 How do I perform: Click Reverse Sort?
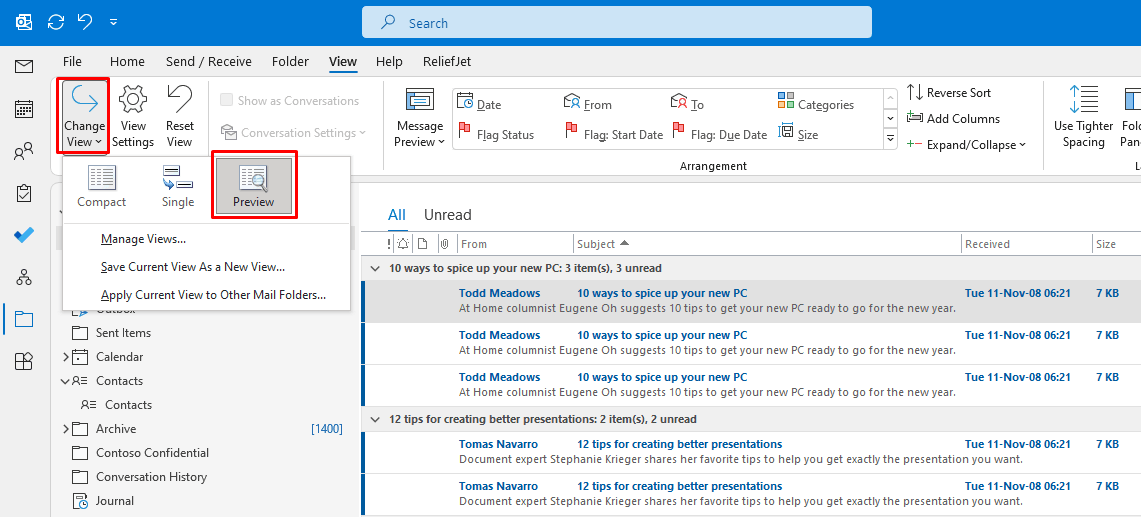point(949,92)
